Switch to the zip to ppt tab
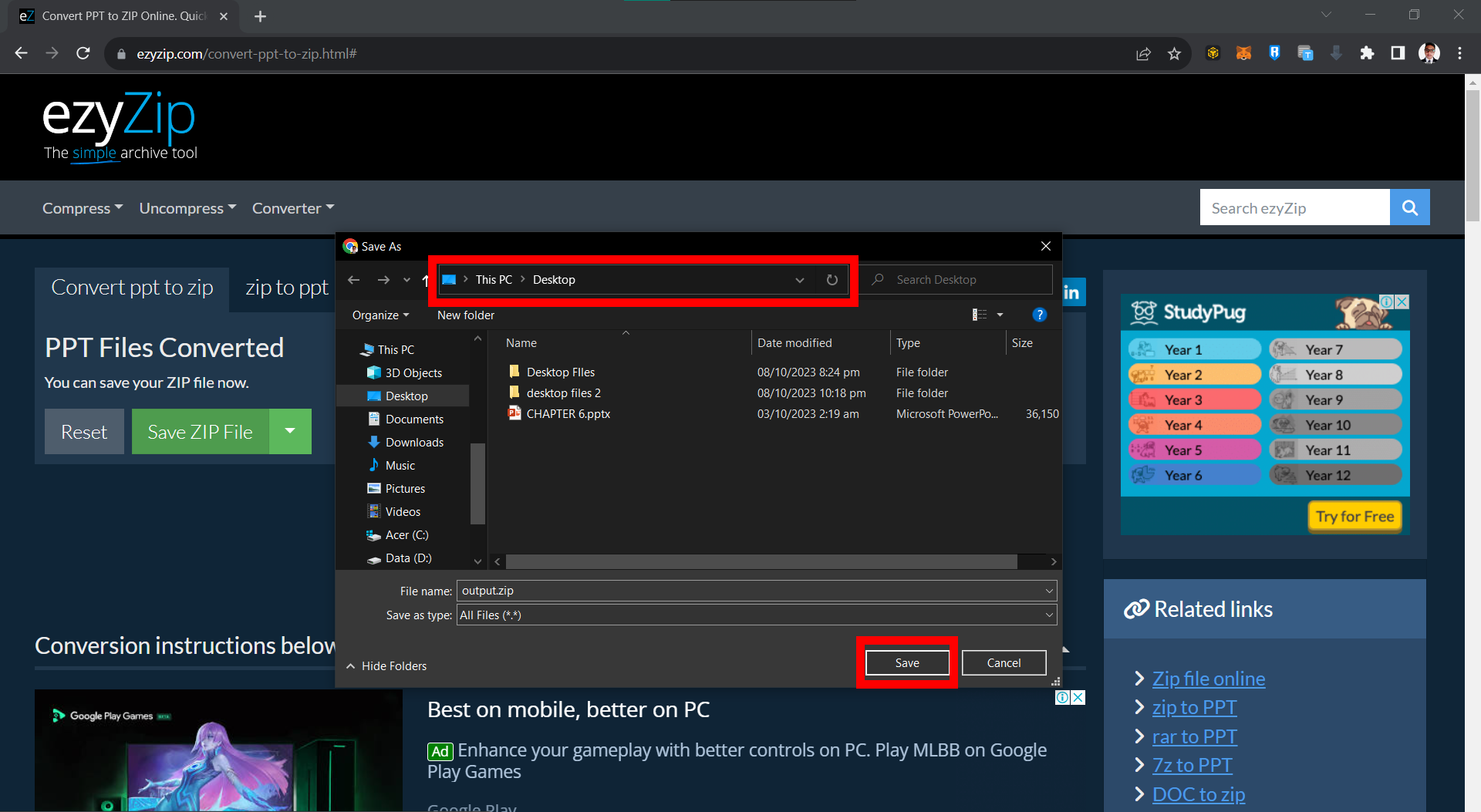1481x812 pixels. (x=286, y=287)
